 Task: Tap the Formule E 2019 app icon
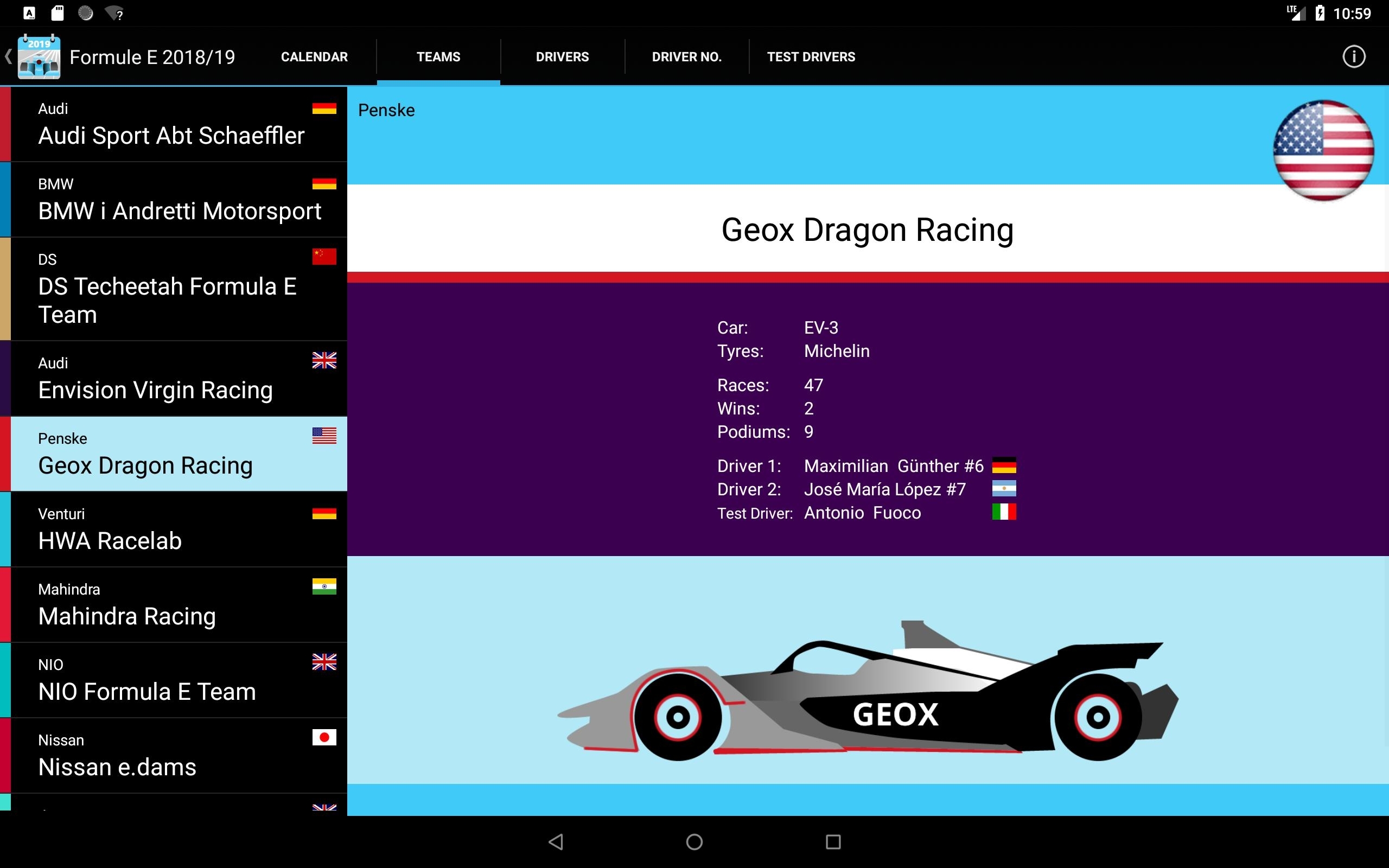[x=39, y=56]
